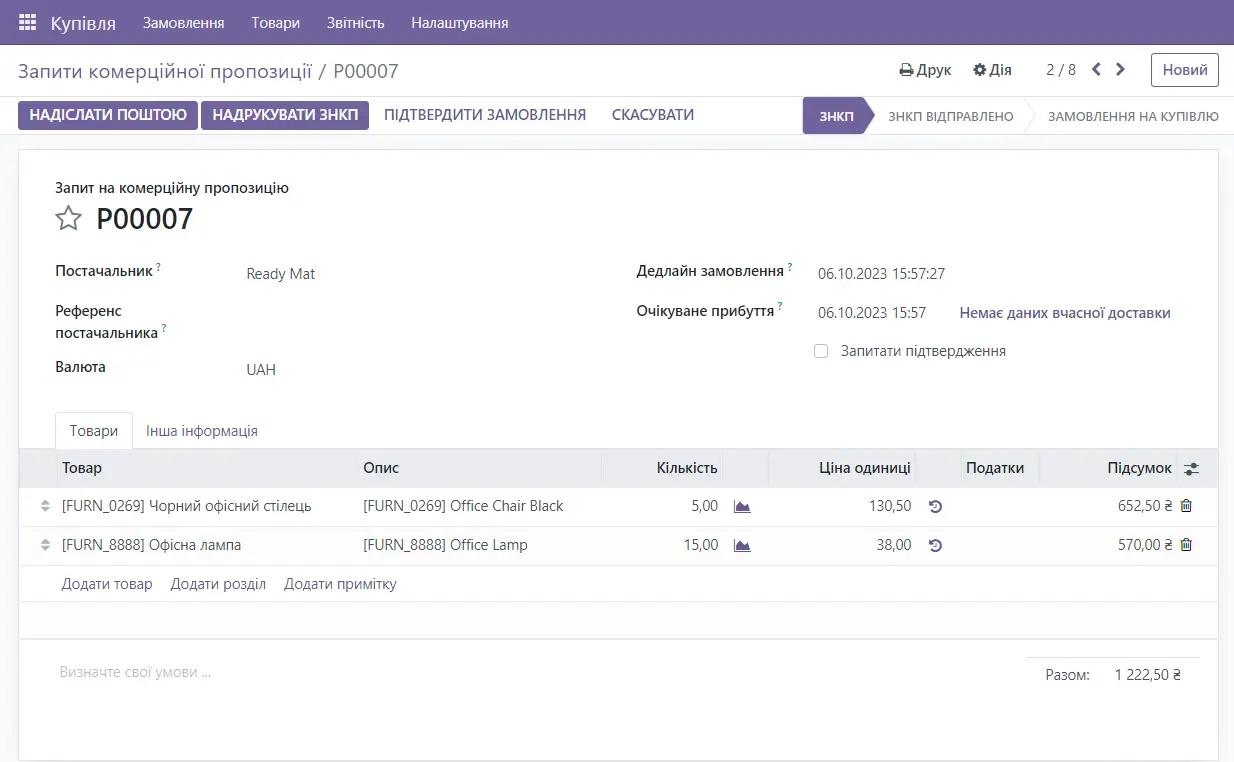This screenshot has height=762, width=1234.
Task: Click Податки column header
Action: tap(995, 468)
